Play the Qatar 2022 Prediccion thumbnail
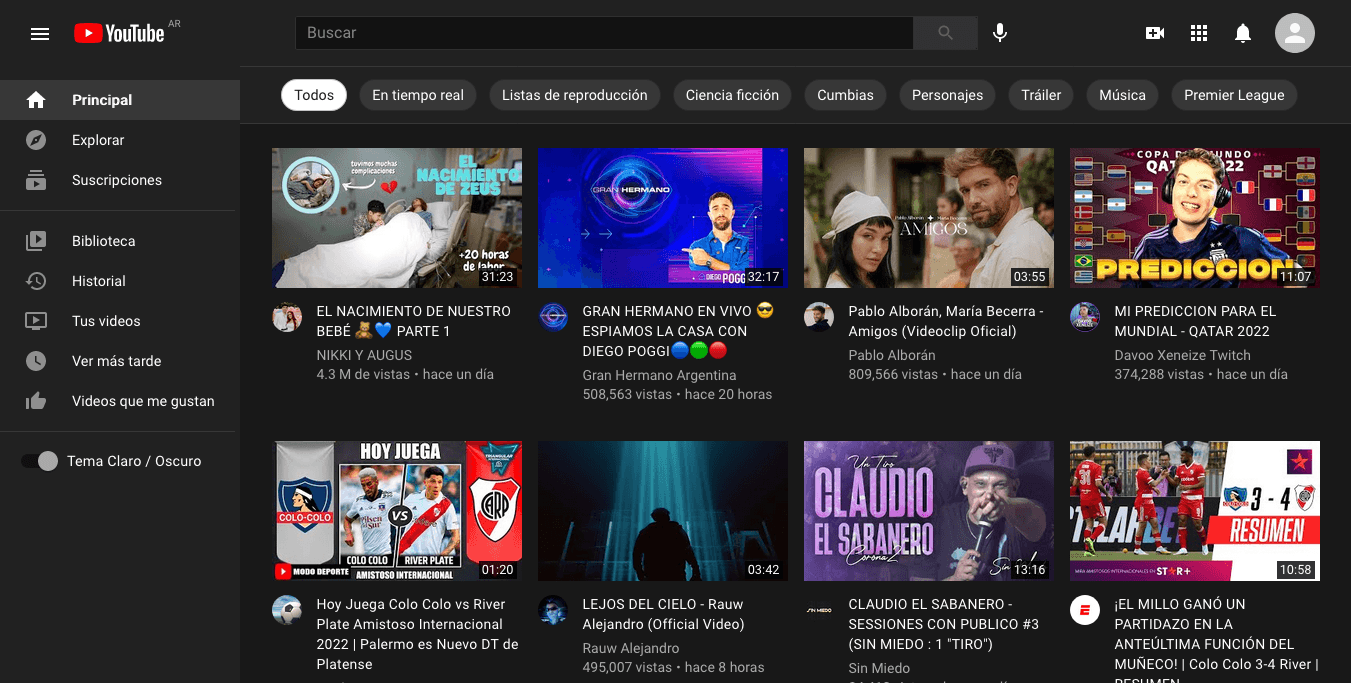 pyautogui.click(x=1195, y=218)
